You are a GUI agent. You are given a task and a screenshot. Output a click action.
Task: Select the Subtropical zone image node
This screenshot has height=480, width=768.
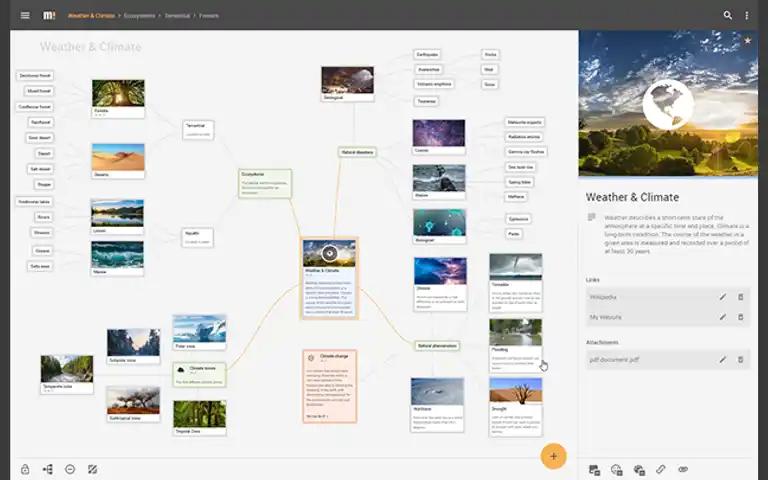pos(133,404)
